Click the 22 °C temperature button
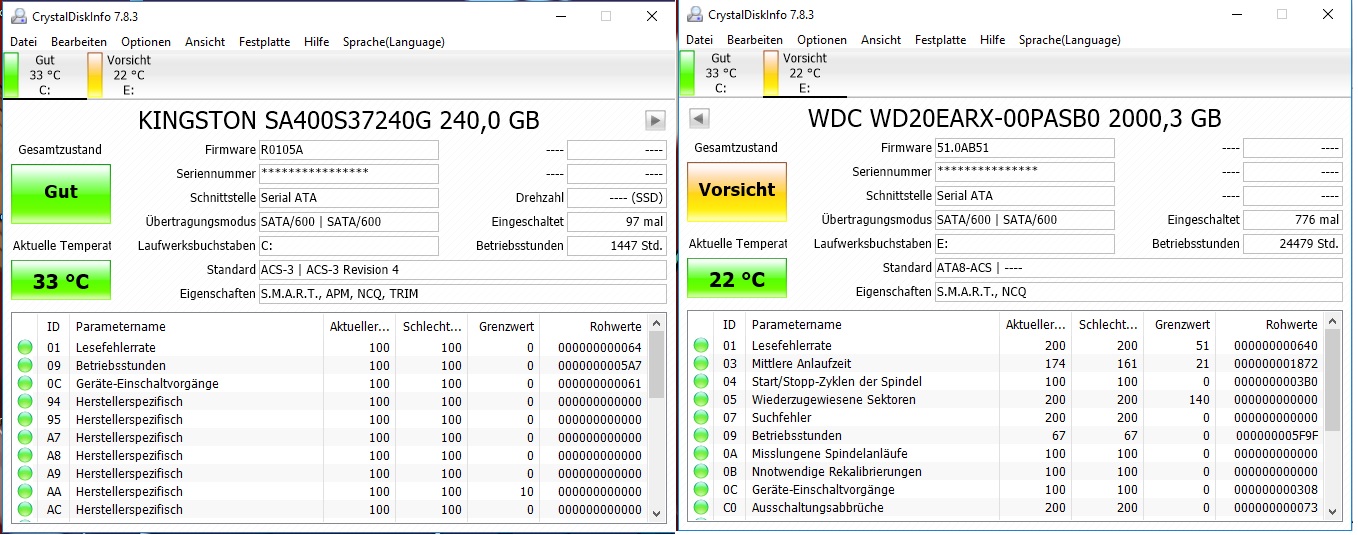1358x535 pixels. 737,278
